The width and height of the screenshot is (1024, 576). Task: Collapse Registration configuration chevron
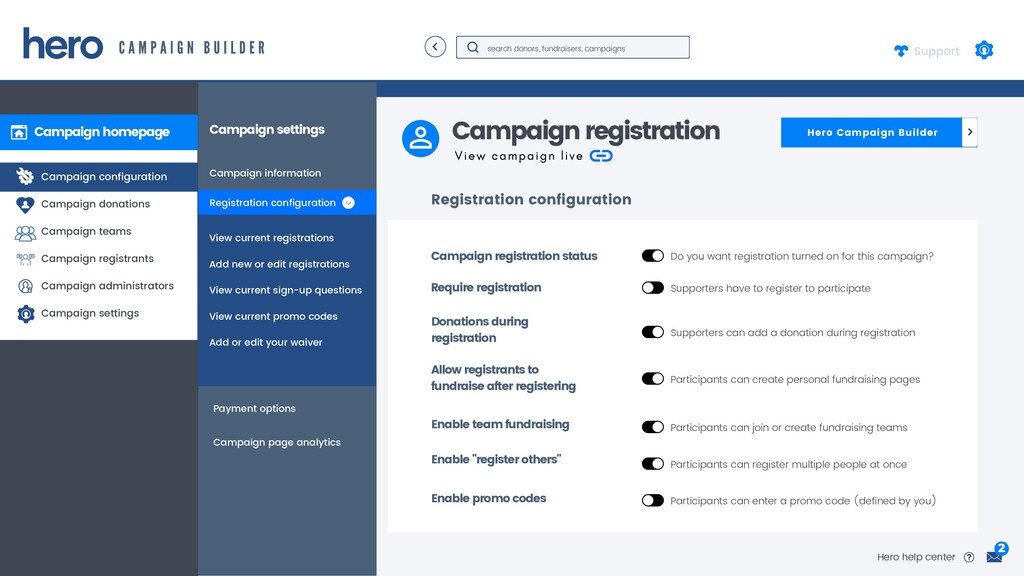[349, 202]
